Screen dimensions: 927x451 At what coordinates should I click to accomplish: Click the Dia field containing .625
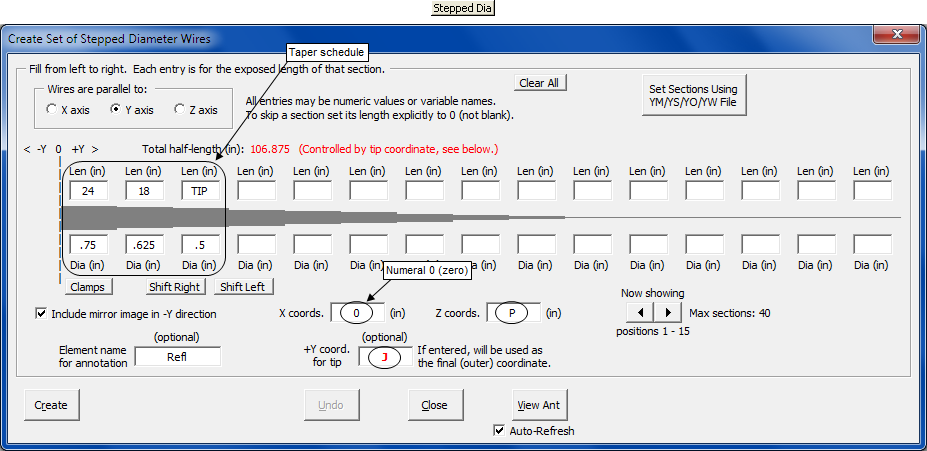144,244
